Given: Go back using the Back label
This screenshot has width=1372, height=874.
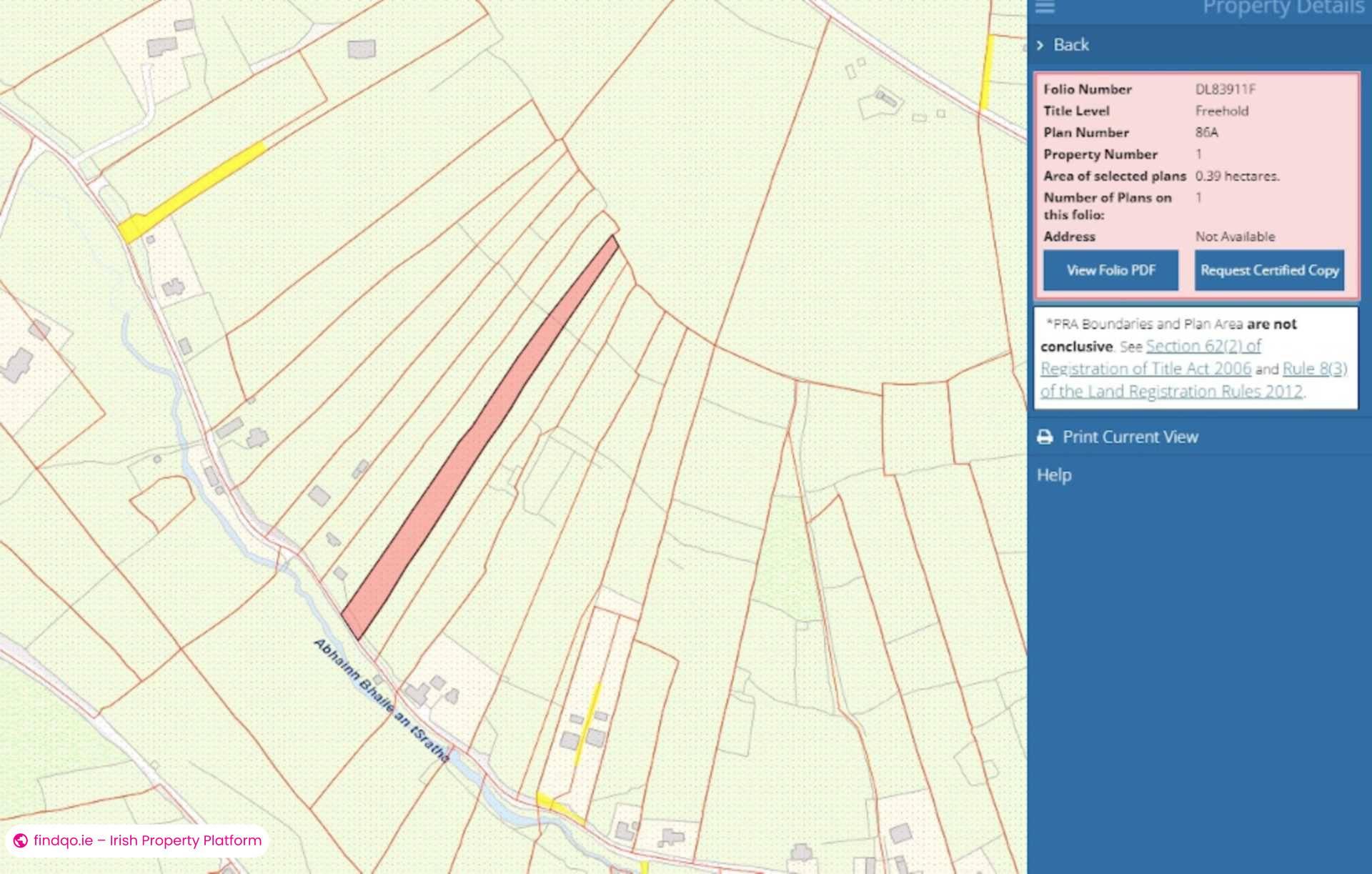Looking at the screenshot, I should pos(1070,44).
